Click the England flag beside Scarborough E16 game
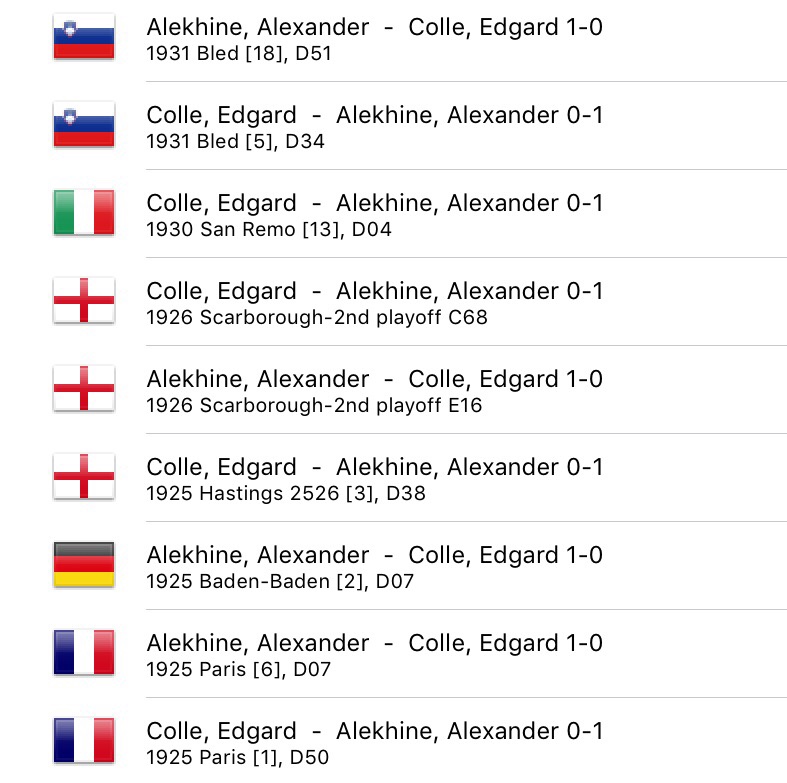This screenshot has height=783, width=787. pos(84,390)
